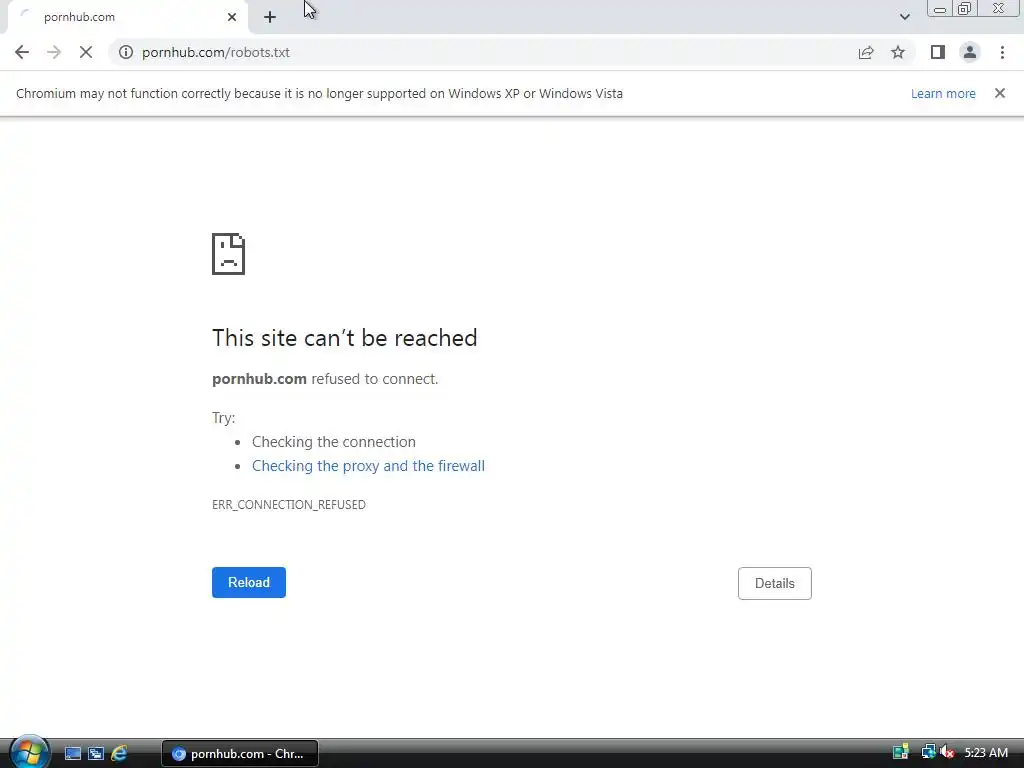Open the profile avatar menu
Image resolution: width=1024 pixels, height=768 pixels.
coord(970,52)
